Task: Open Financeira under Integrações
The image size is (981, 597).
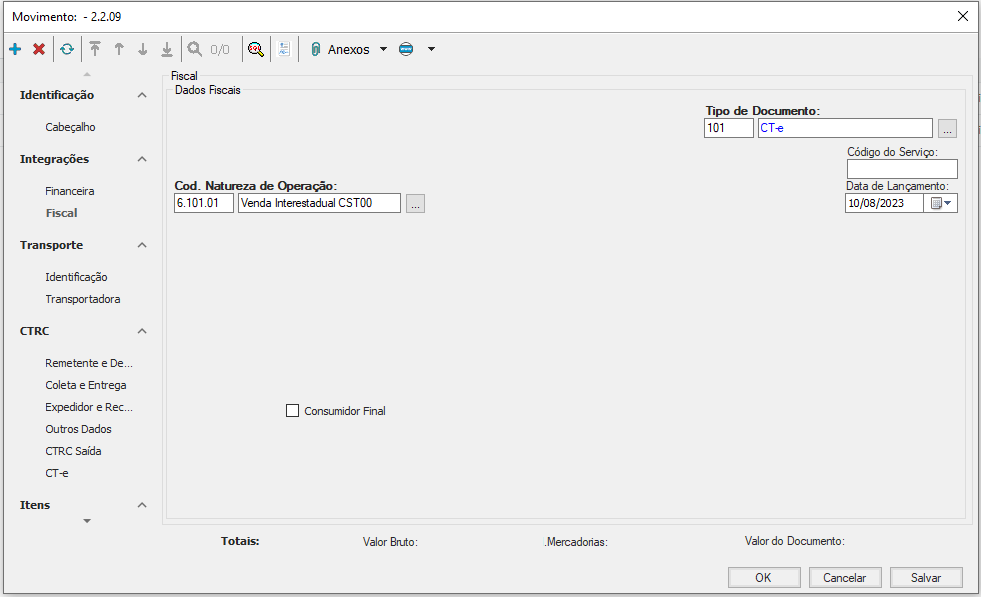Action: pos(69,191)
